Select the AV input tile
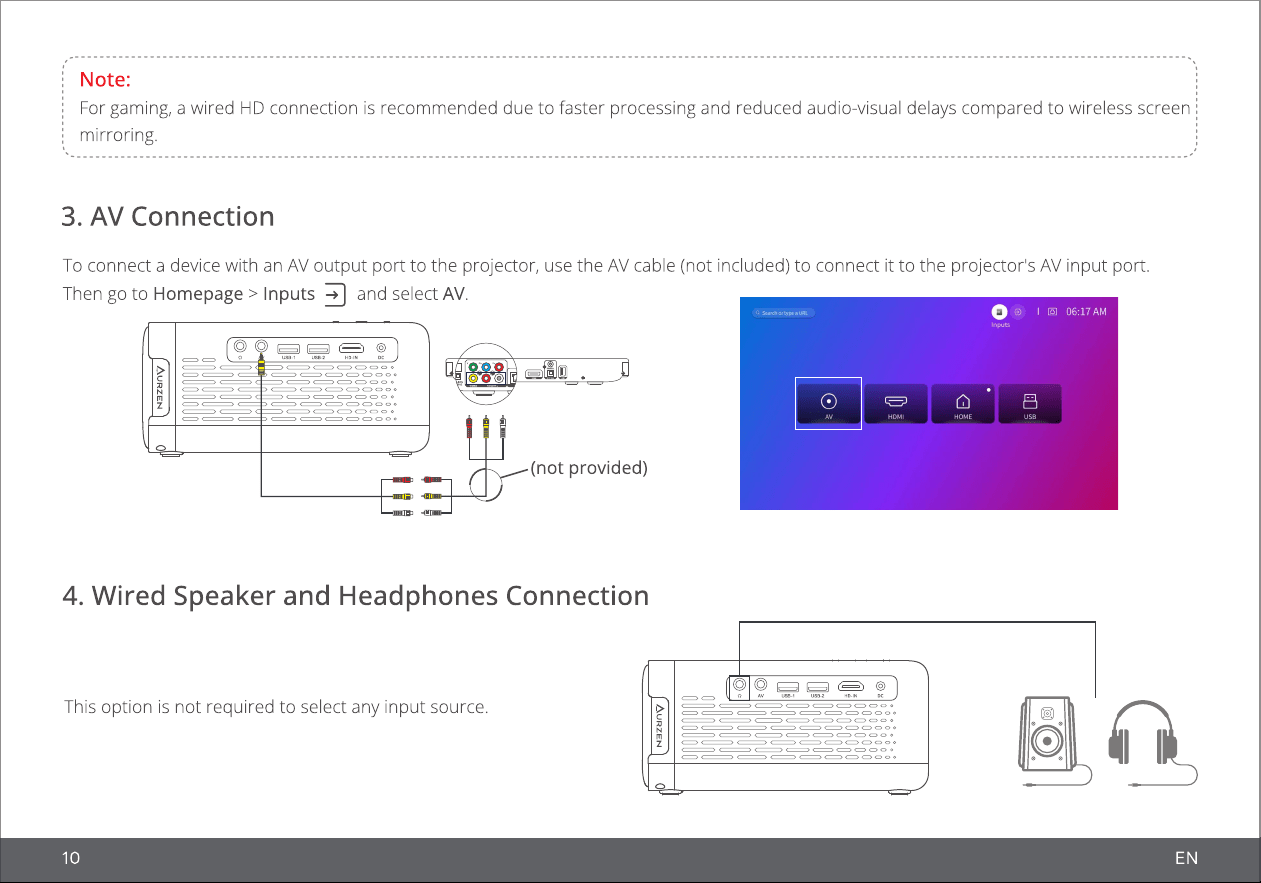Screen dimensions: 1261x883 point(829,404)
